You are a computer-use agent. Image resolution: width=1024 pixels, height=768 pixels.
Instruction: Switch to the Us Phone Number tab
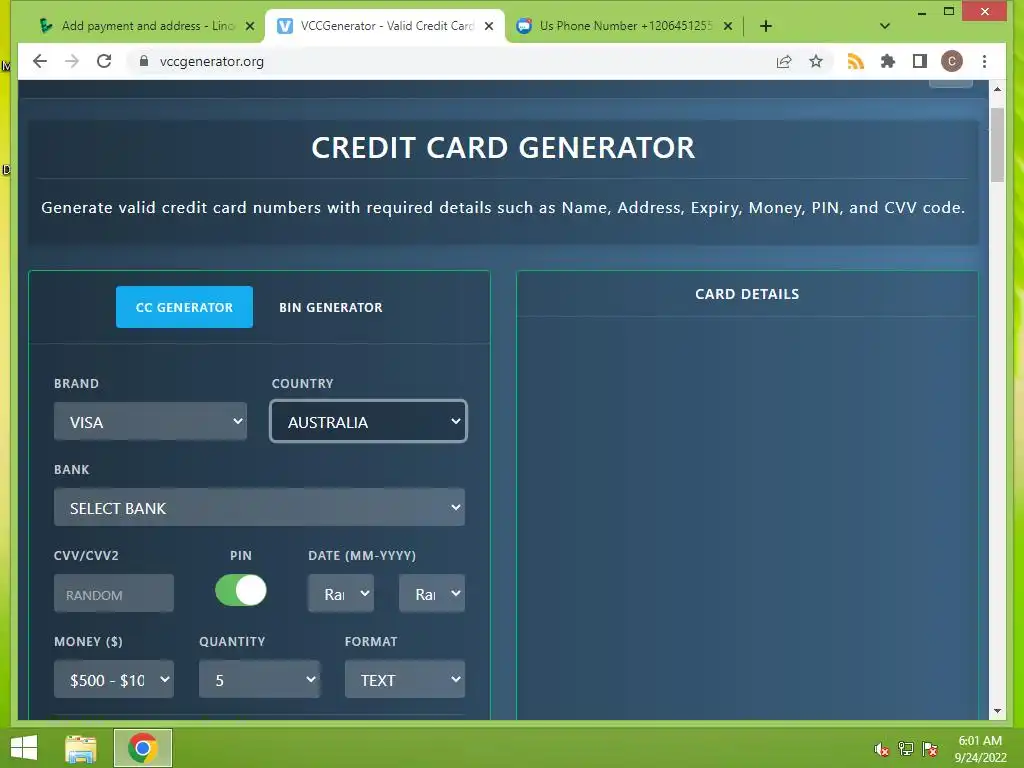(624, 26)
